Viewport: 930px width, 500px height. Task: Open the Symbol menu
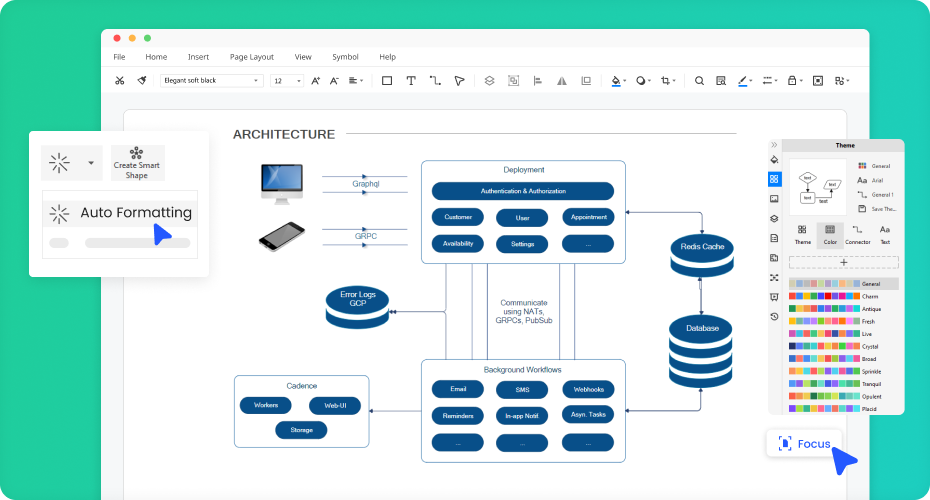345,57
